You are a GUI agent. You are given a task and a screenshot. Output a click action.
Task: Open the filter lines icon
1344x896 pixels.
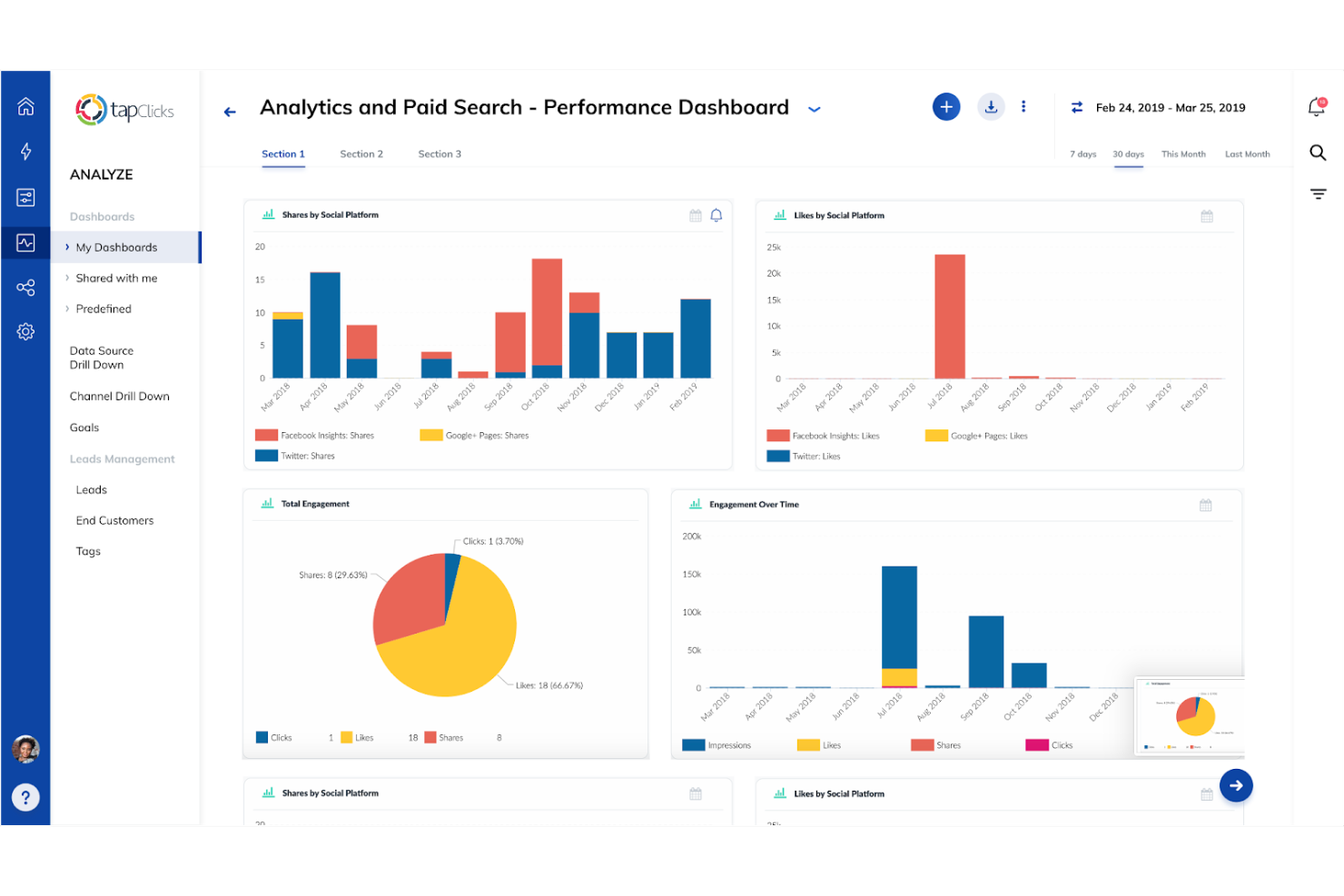point(1318,193)
